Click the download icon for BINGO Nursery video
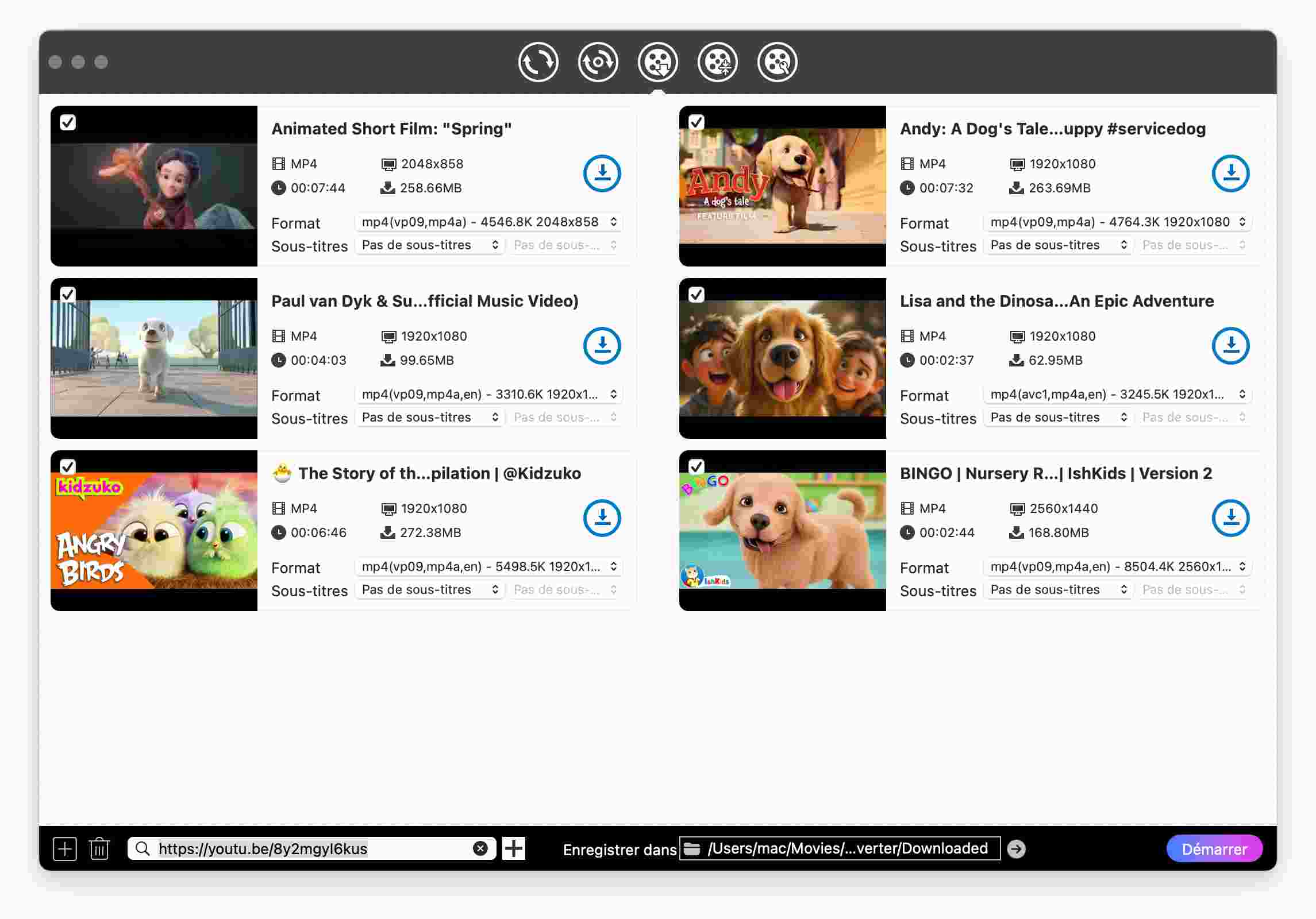The width and height of the screenshot is (1316, 919). point(1230,518)
